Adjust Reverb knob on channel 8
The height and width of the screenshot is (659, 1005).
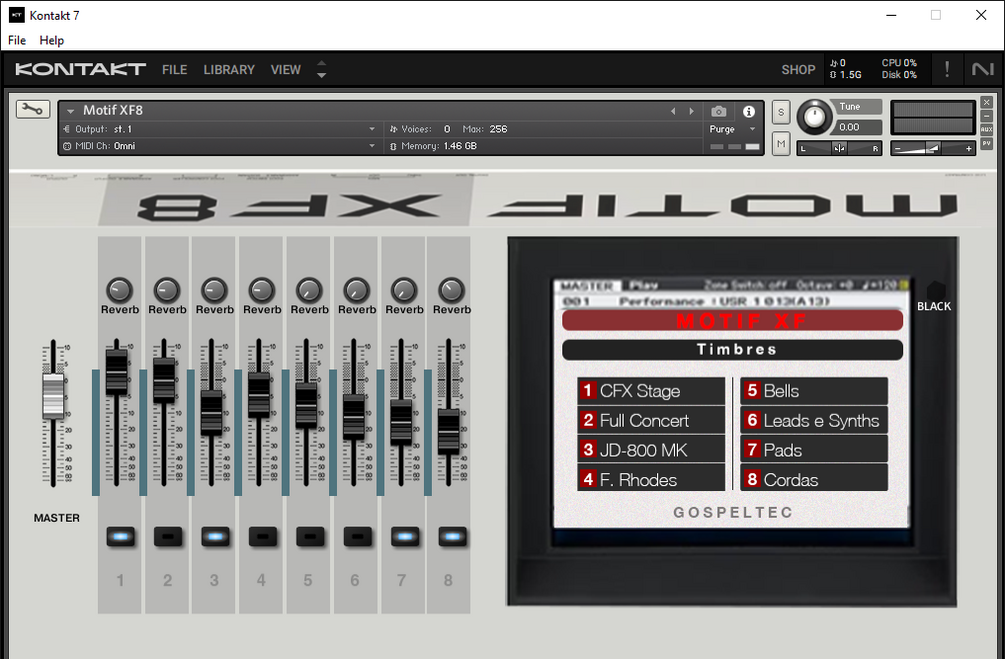pyautogui.click(x=451, y=290)
